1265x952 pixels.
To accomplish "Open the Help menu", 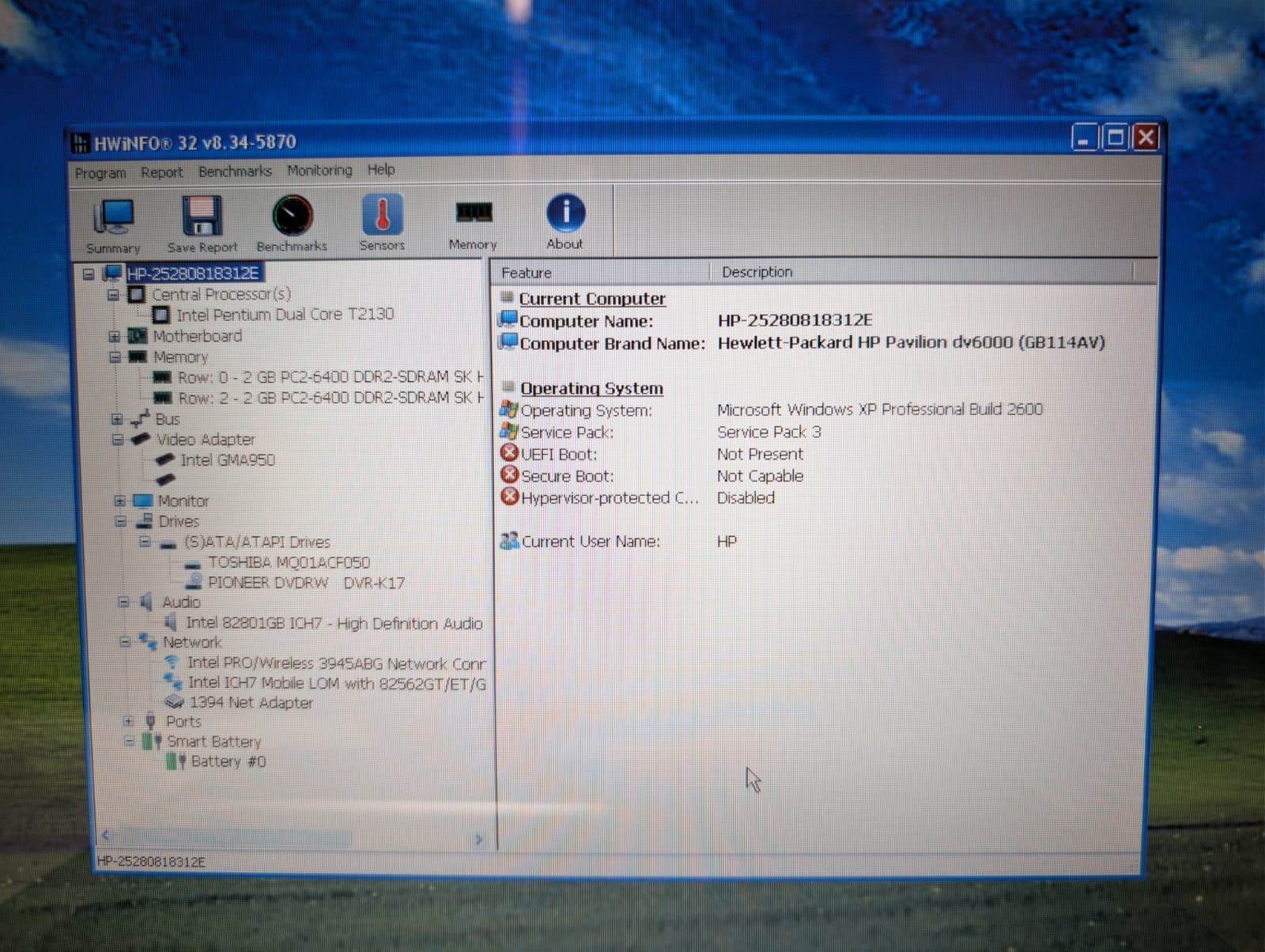I will [x=380, y=169].
